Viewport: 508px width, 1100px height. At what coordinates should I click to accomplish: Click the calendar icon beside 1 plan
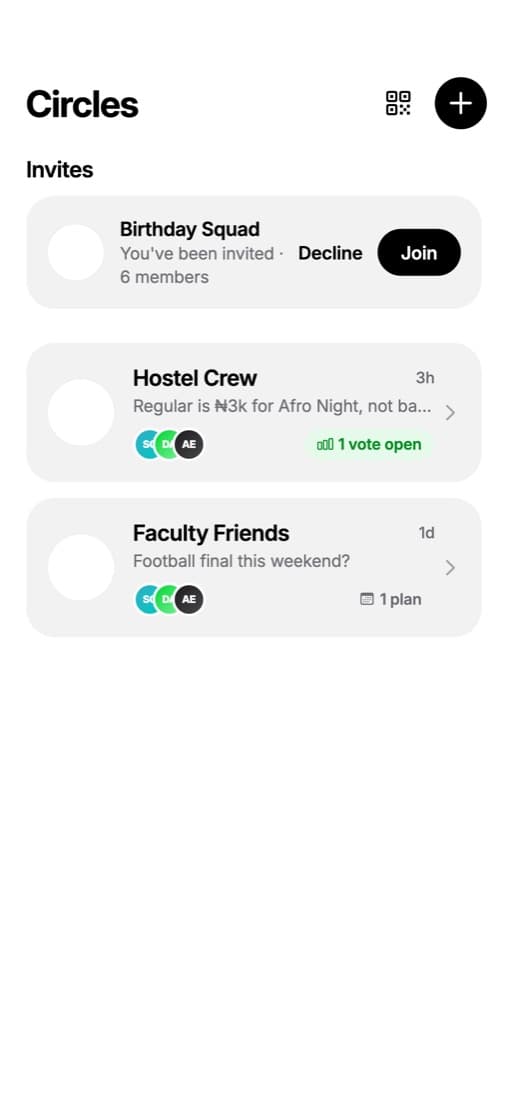click(x=366, y=599)
